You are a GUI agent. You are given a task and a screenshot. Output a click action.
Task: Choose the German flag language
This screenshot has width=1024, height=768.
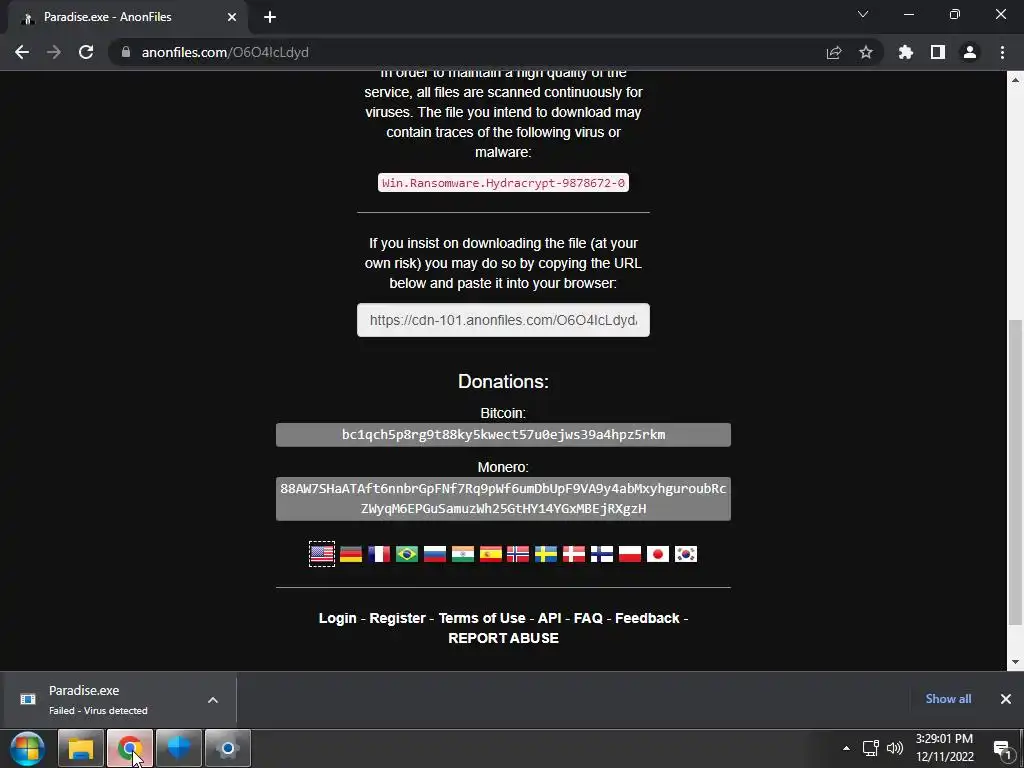[351, 554]
